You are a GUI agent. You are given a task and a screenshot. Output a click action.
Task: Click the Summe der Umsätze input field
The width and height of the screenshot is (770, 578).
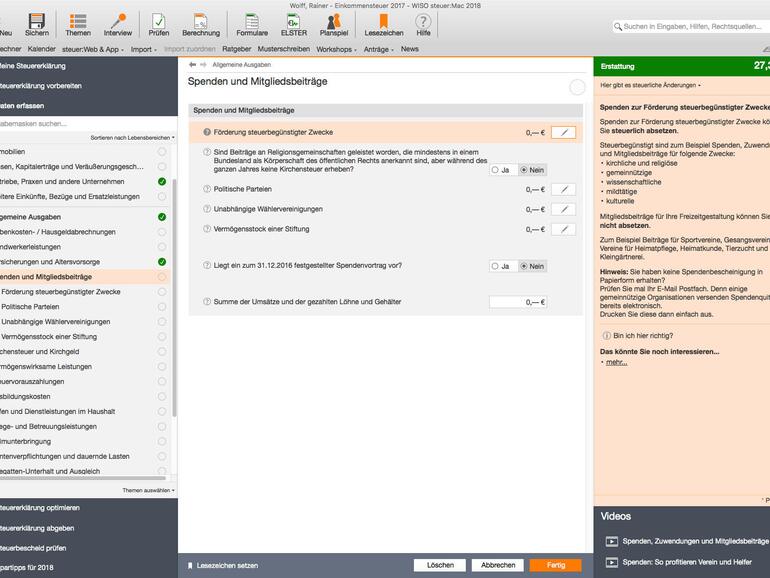coord(518,302)
